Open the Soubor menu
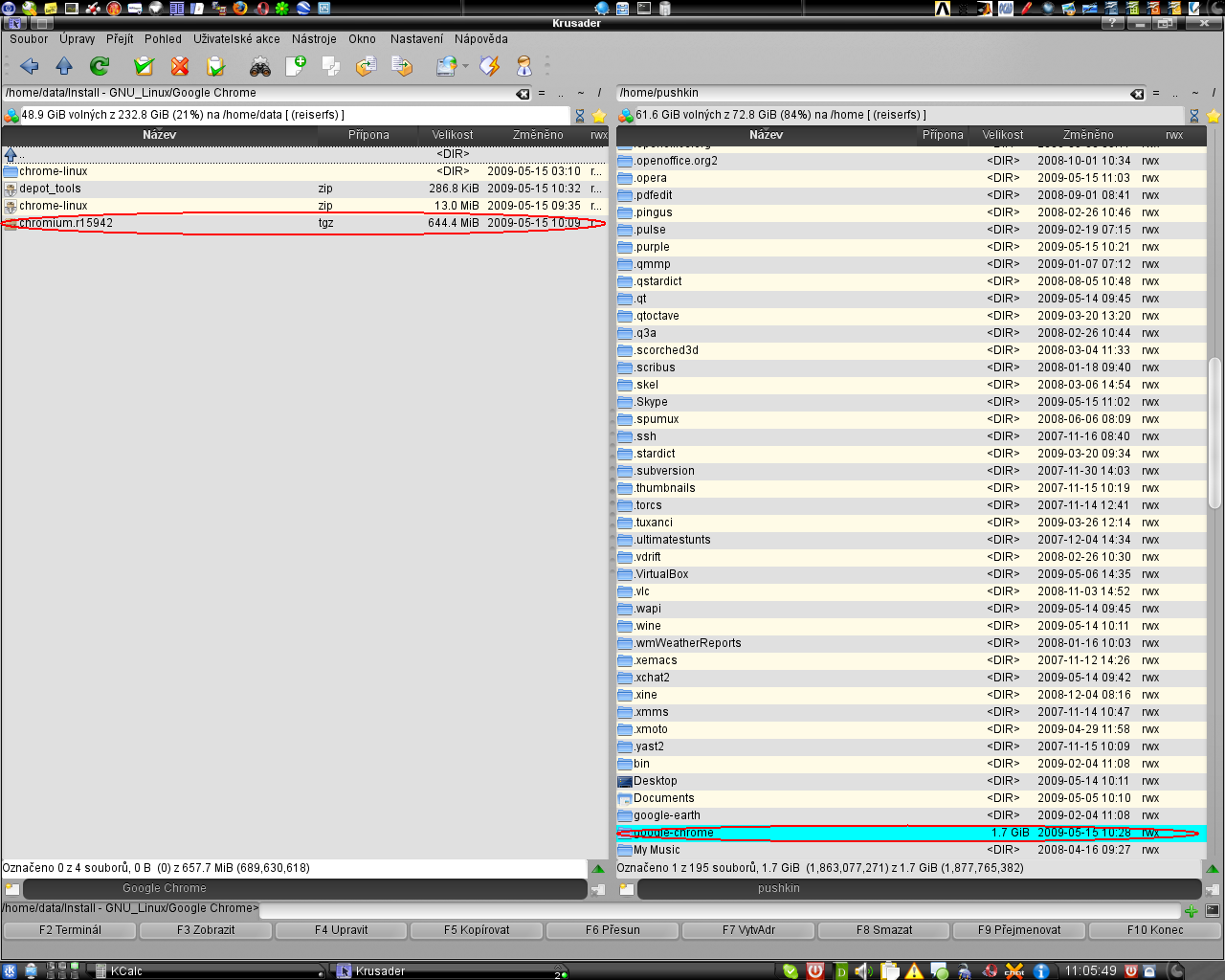The image size is (1225, 980). (x=29, y=39)
